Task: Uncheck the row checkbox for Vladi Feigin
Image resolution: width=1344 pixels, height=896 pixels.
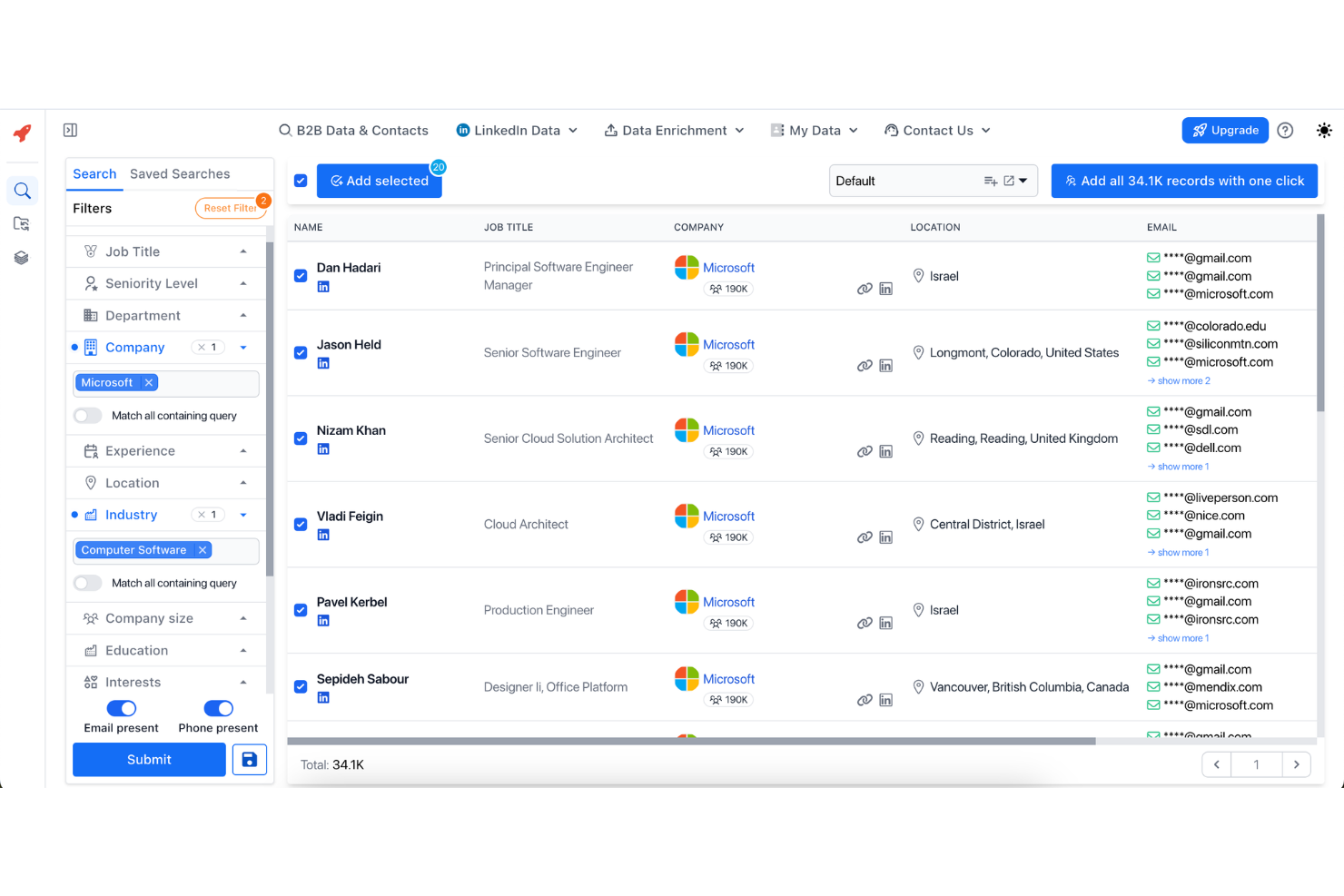Action: click(301, 525)
